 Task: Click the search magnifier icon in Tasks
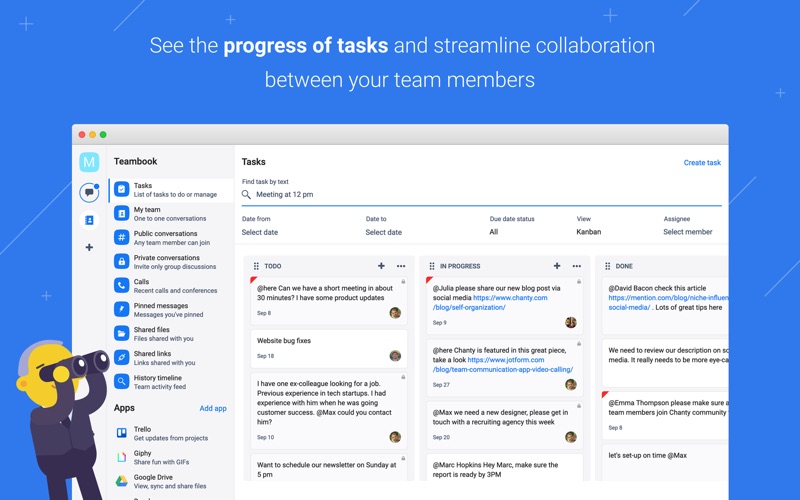(246, 194)
